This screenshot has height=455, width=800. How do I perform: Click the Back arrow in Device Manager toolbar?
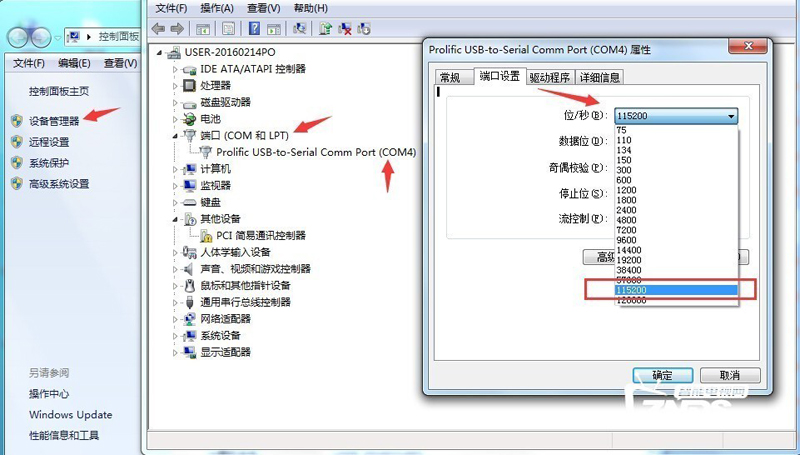click(158, 29)
